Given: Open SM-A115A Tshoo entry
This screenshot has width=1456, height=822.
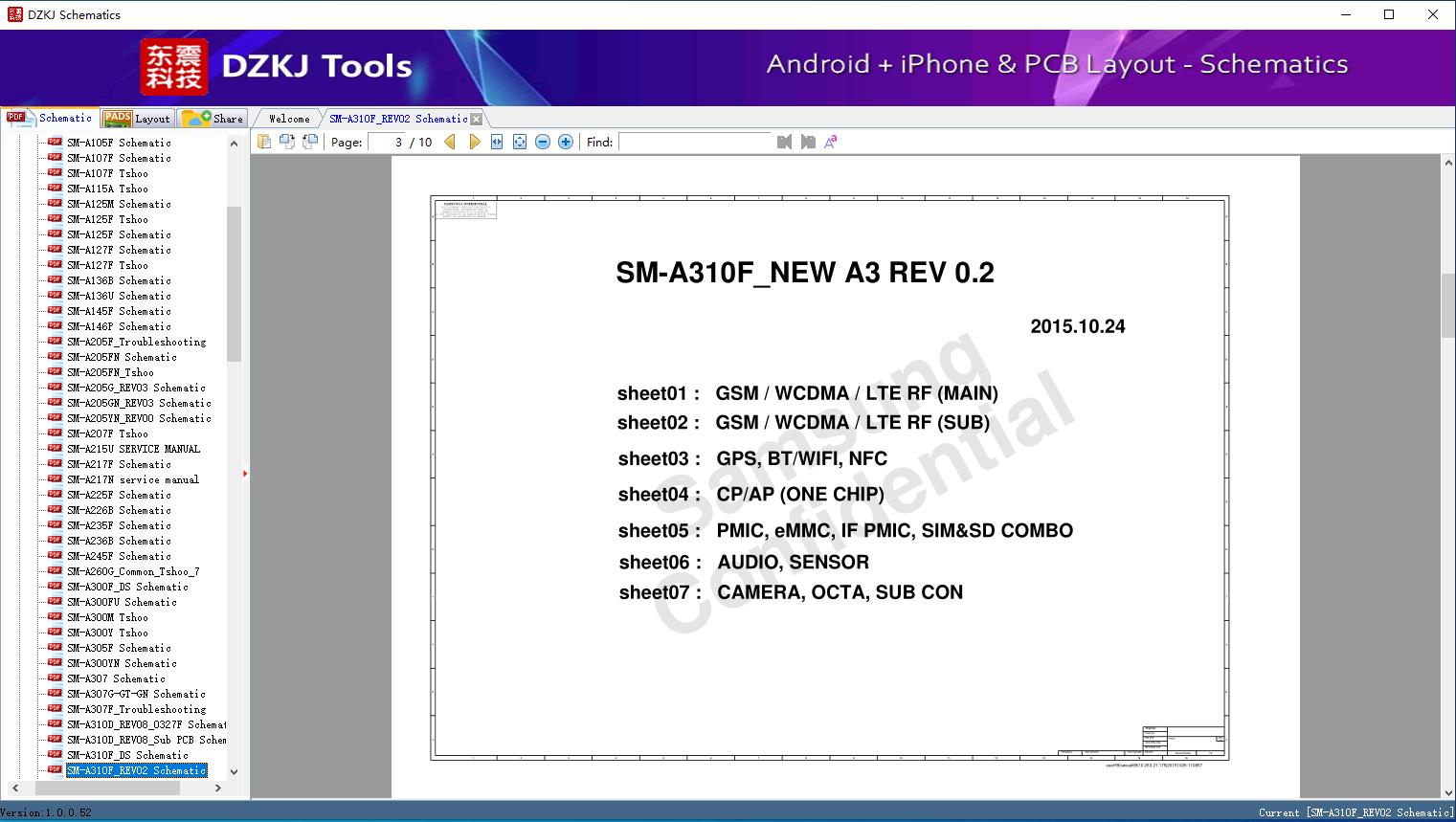Looking at the screenshot, I should pos(107,189).
